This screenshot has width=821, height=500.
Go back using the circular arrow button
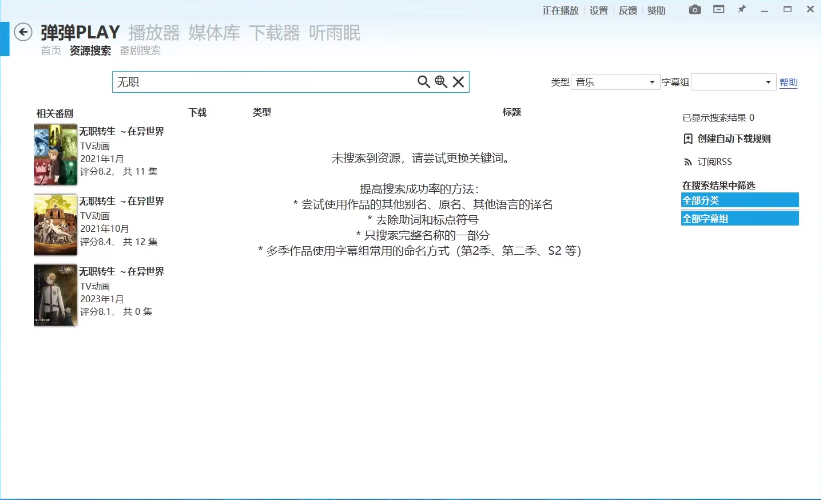coord(23,32)
